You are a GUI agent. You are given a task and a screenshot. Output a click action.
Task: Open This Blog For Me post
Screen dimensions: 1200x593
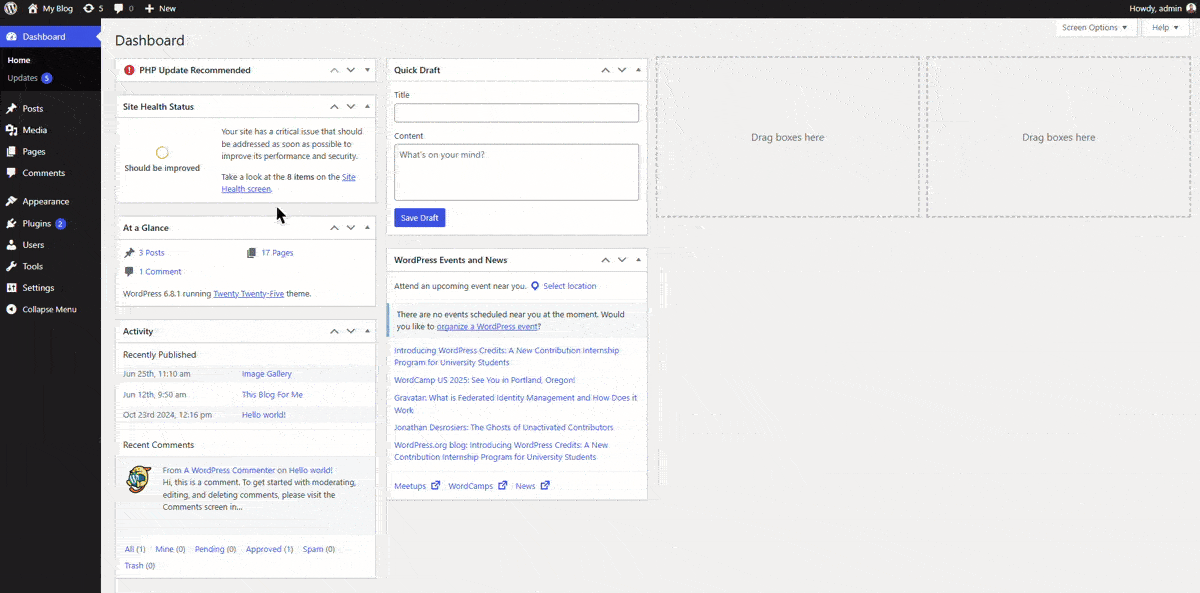[x=272, y=395]
